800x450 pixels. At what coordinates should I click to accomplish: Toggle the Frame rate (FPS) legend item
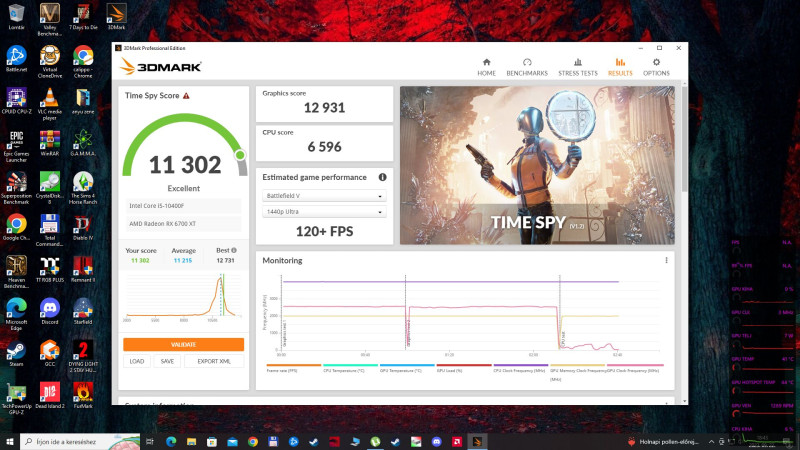click(x=293, y=368)
